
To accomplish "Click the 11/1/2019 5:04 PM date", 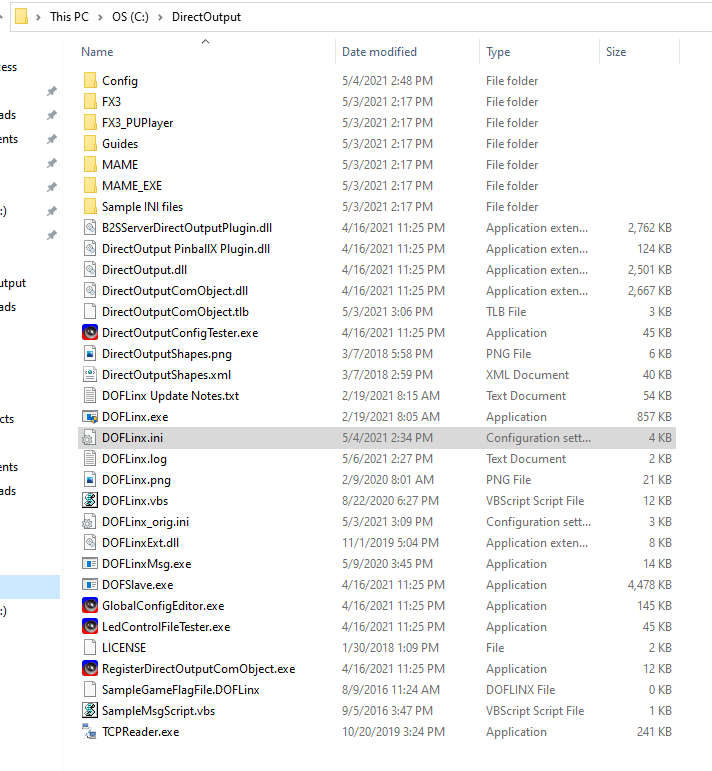I will [x=390, y=543].
